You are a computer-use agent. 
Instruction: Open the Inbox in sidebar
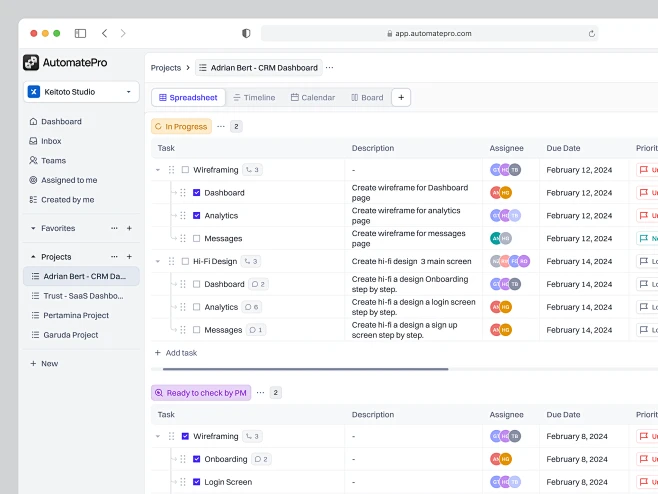pos(51,141)
